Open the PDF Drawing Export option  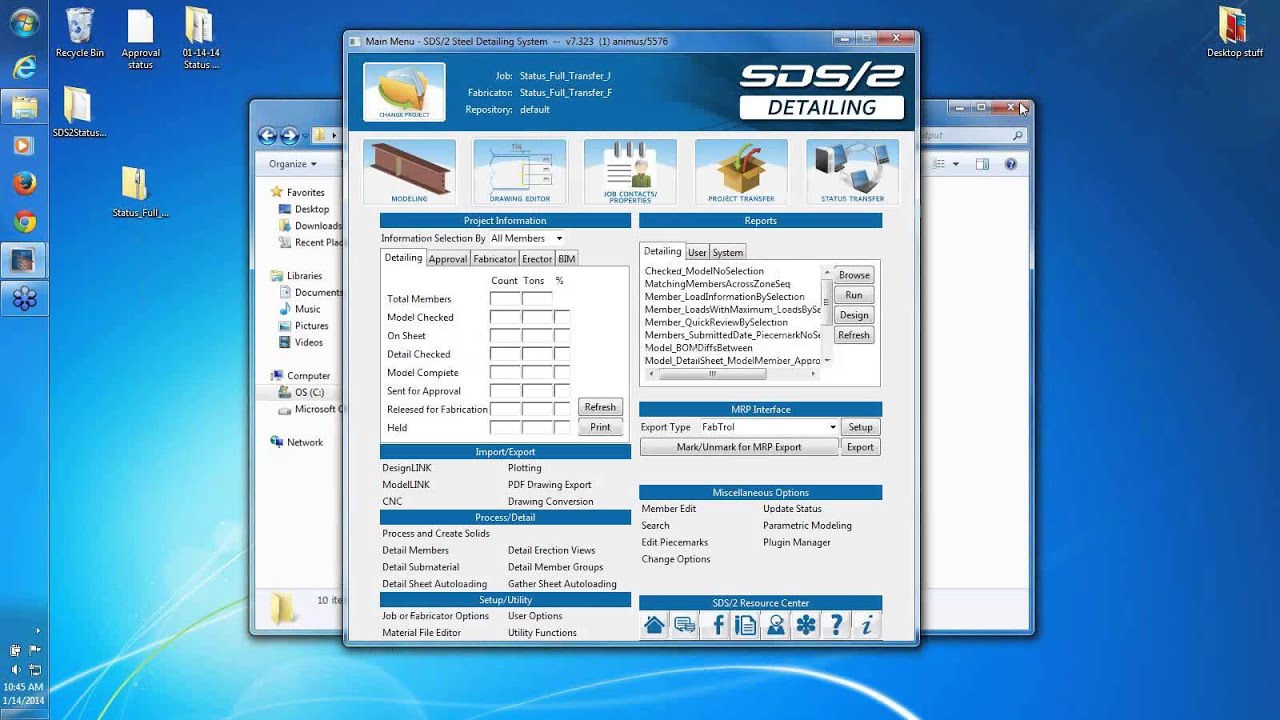[x=549, y=485]
